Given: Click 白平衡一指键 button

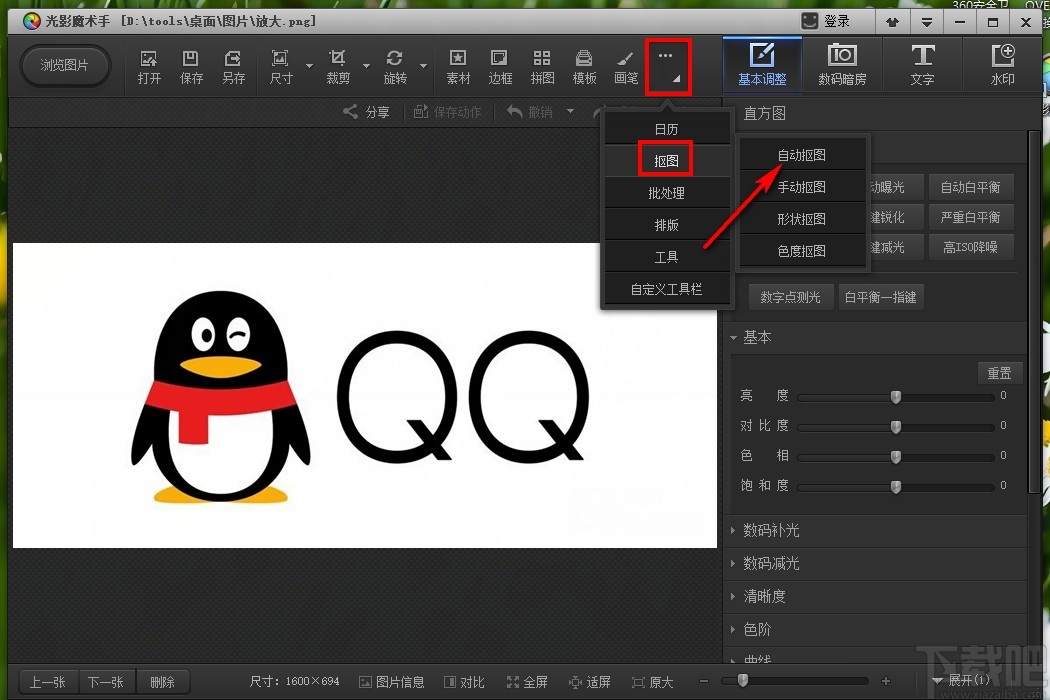Looking at the screenshot, I should coord(881,297).
